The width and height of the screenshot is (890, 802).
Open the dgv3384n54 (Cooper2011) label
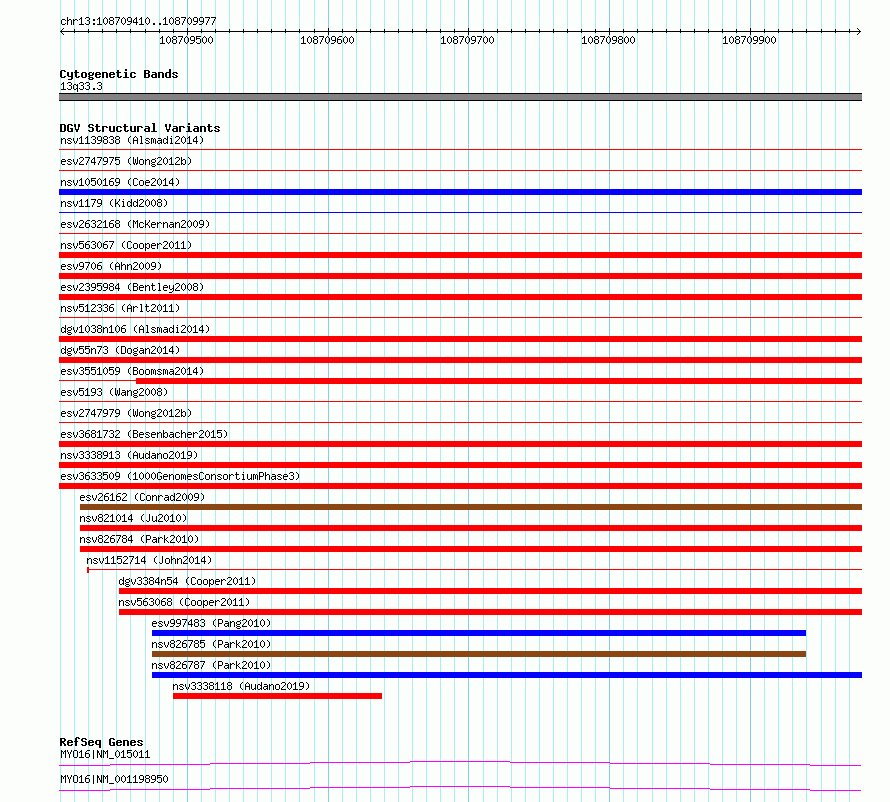coord(187,581)
